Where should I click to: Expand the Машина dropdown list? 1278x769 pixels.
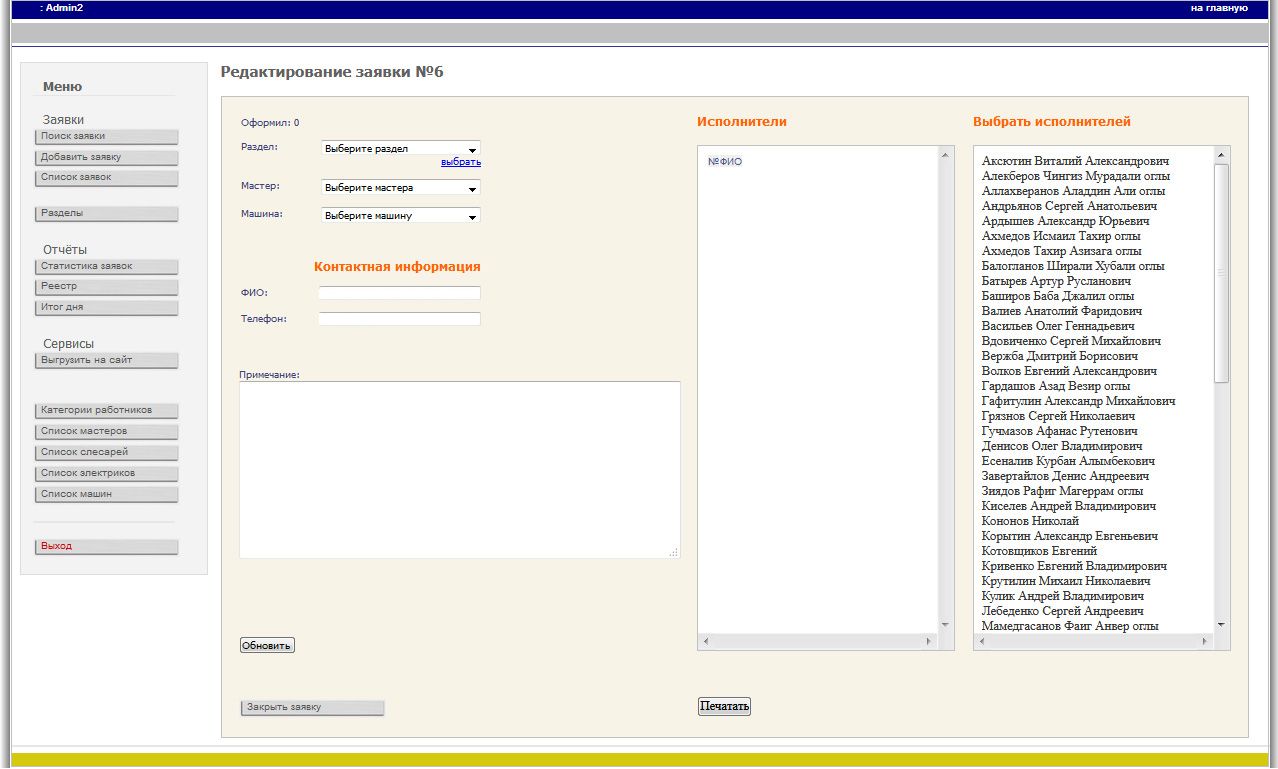[x=400, y=215]
